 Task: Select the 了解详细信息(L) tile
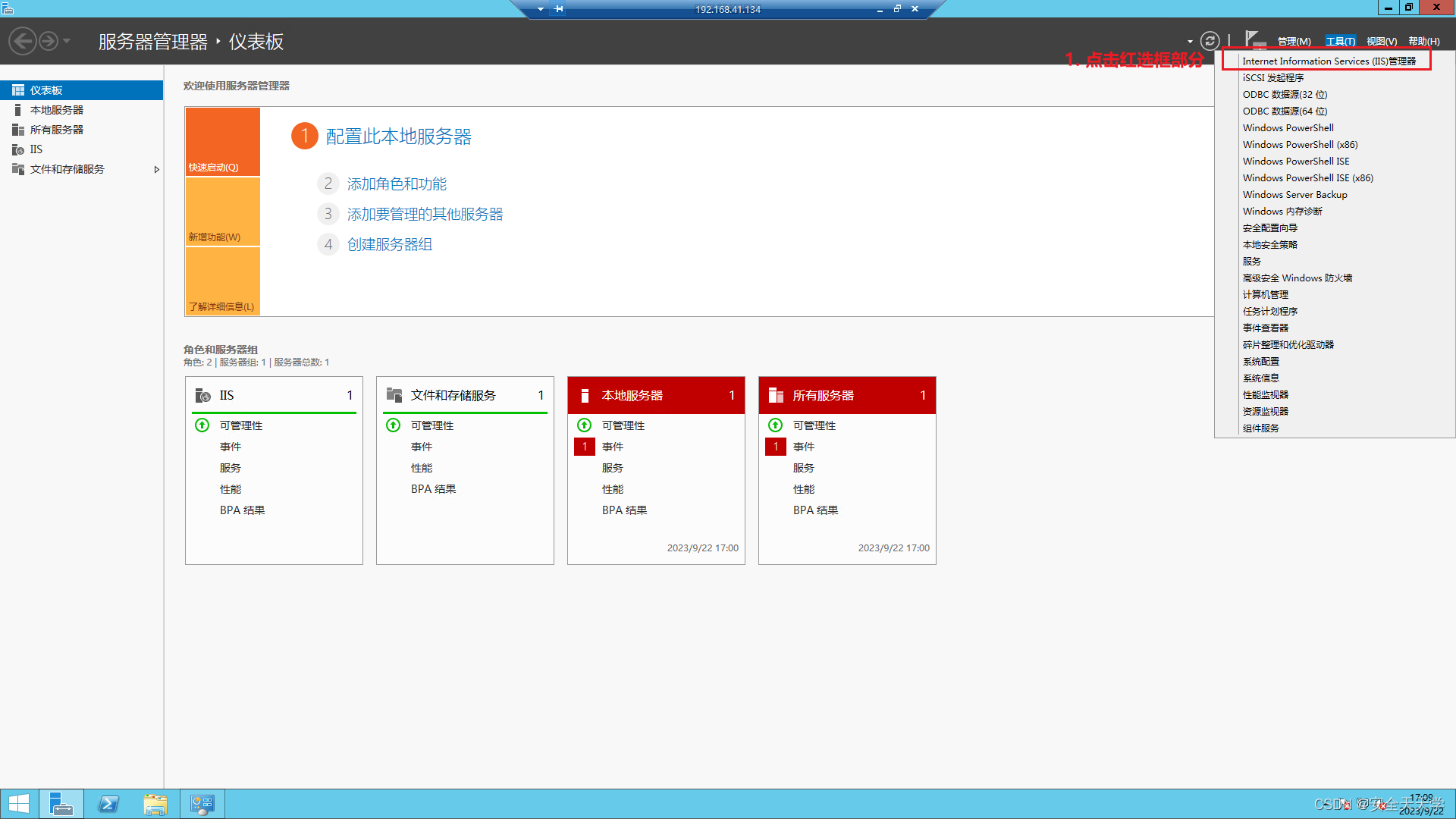coord(223,281)
